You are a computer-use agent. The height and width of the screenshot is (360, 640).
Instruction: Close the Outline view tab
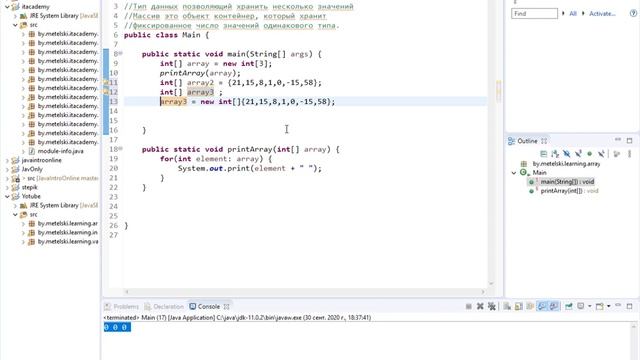coord(544,141)
